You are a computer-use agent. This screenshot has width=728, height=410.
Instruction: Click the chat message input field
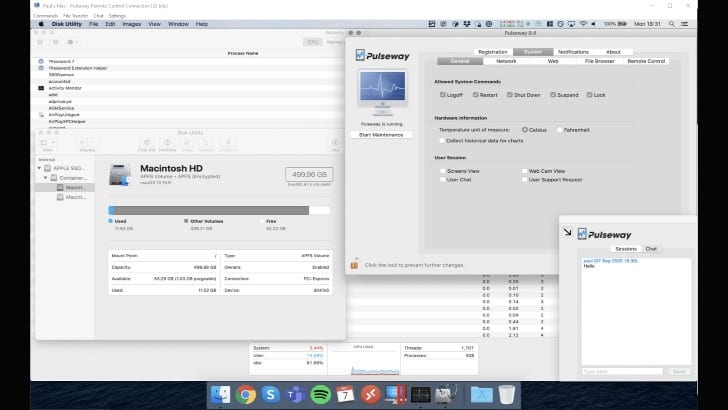pyautogui.click(x=622, y=371)
